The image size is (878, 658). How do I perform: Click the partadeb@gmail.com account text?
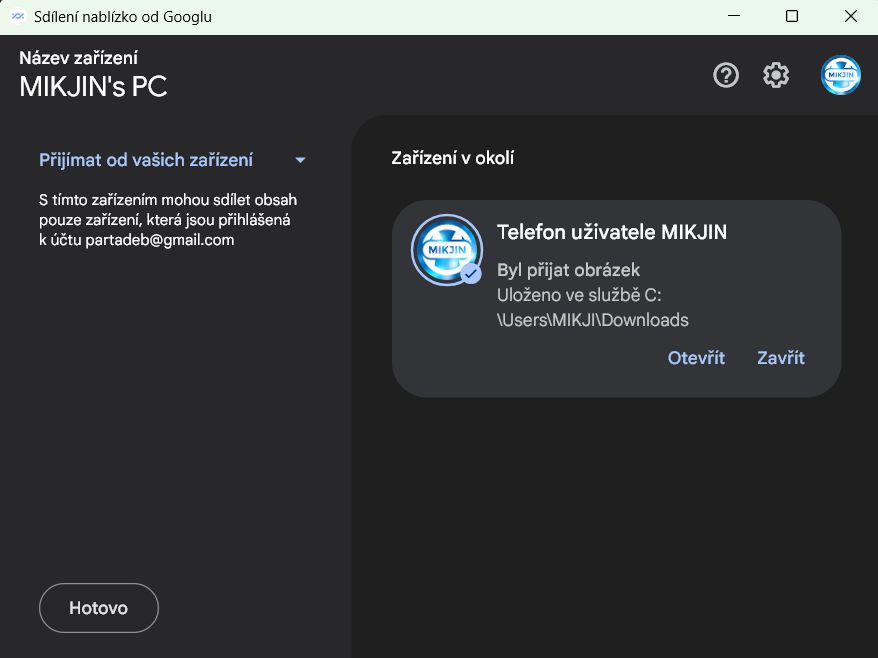point(160,240)
